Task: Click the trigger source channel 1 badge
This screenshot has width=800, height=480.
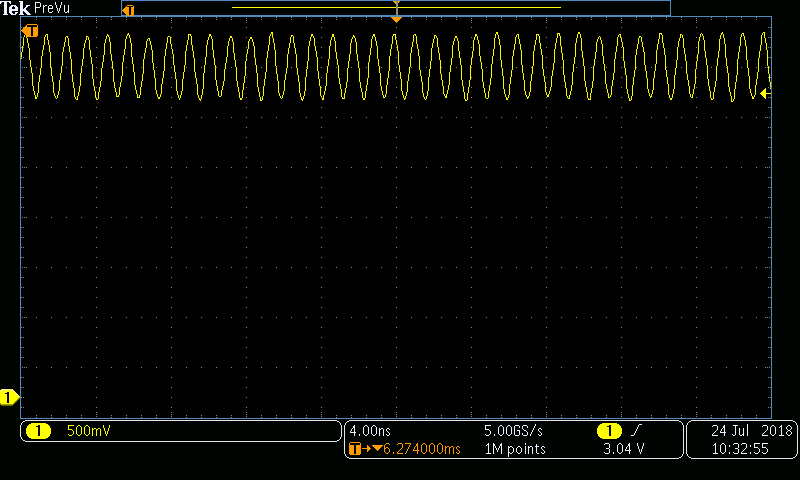Action: tap(609, 431)
